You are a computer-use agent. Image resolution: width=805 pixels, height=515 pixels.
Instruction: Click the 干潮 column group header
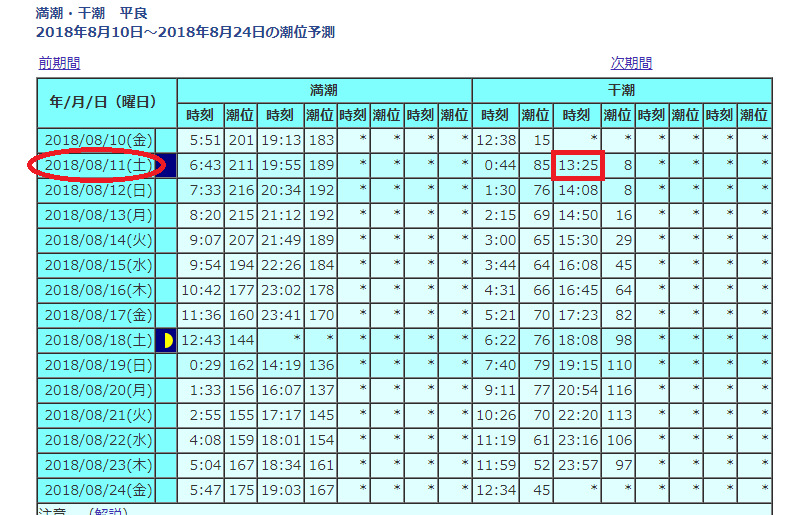(x=622, y=90)
